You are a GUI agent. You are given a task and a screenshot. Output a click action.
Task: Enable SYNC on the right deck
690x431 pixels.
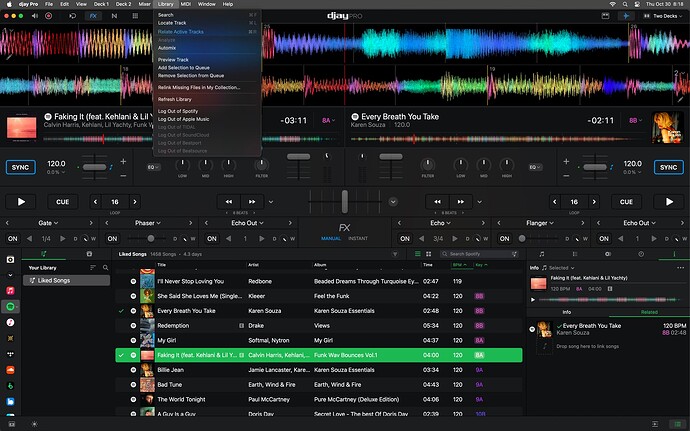(x=670, y=167)
